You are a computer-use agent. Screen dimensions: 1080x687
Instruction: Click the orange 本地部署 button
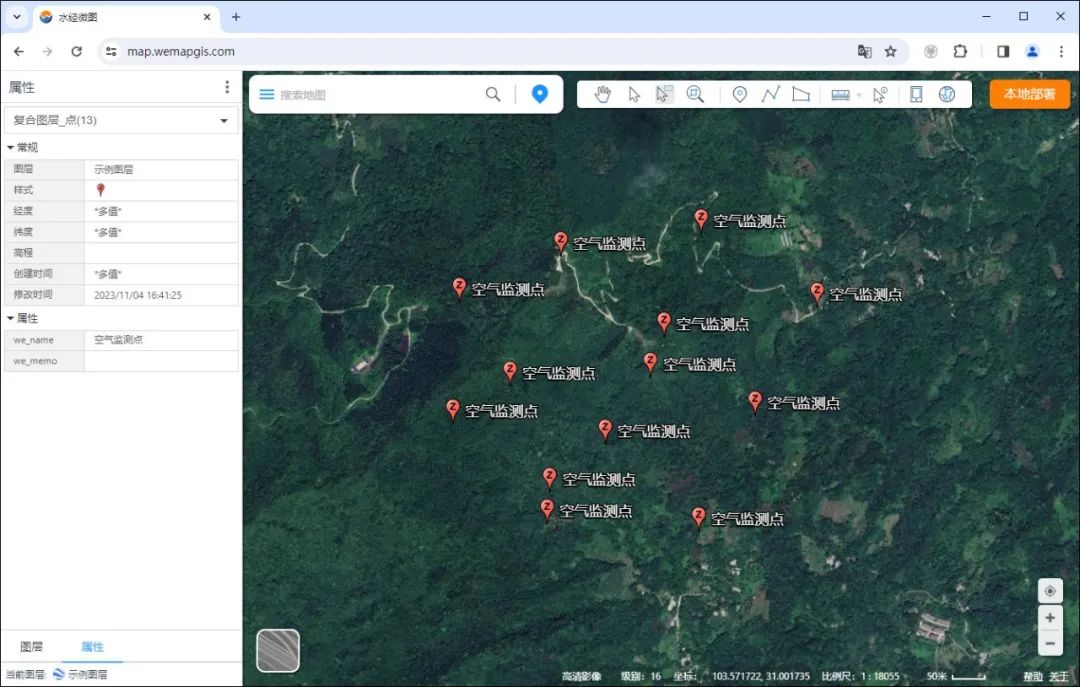[x=1029, y=94]
